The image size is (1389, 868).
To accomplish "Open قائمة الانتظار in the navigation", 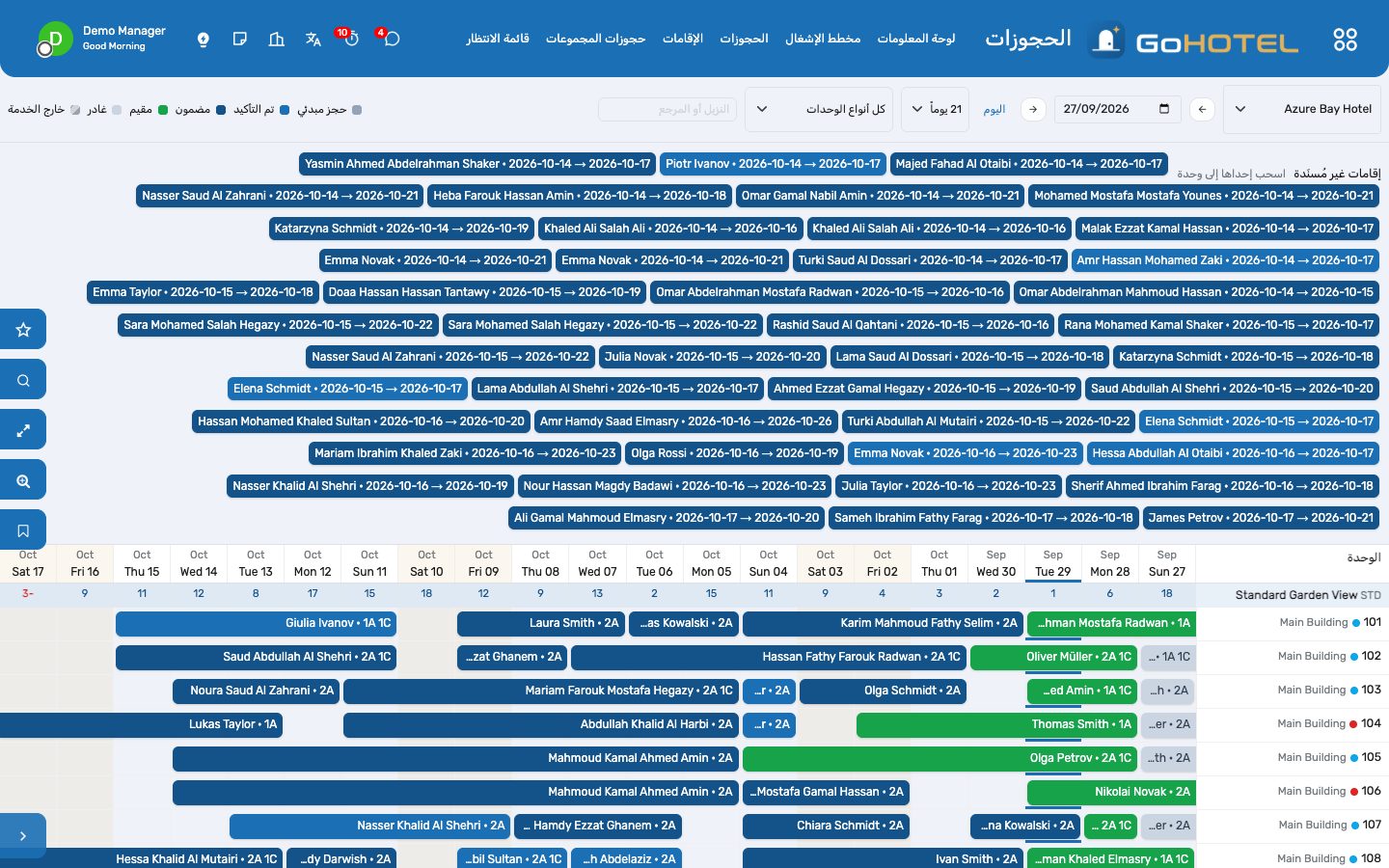I will coord(498,39).
